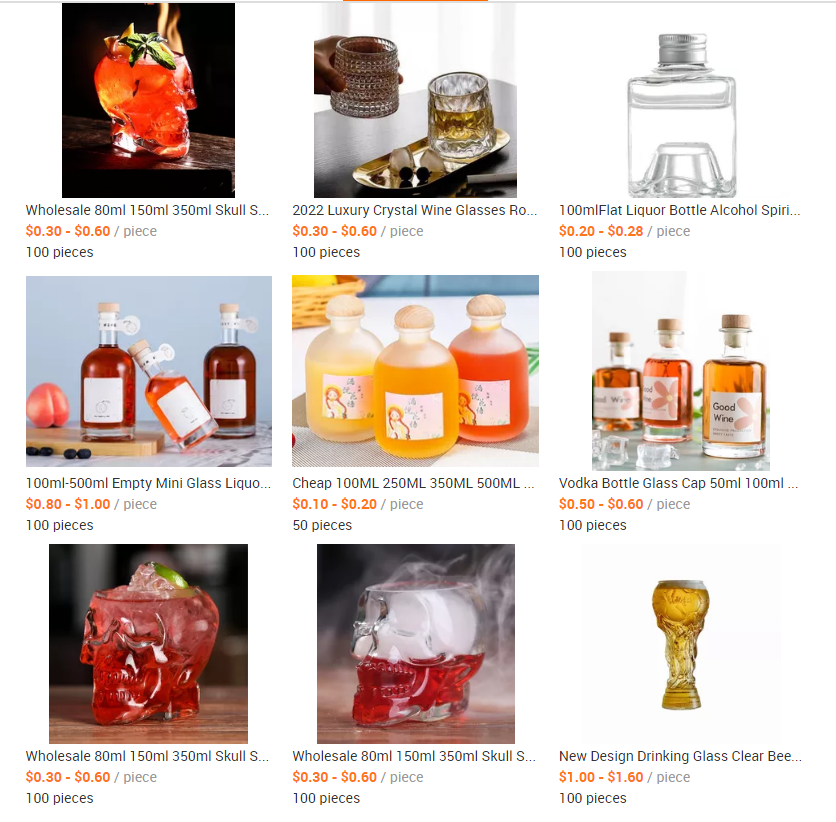Open the trophy-shaped beer glass image
The image size is (836, 822).
(x=681, y=644)
